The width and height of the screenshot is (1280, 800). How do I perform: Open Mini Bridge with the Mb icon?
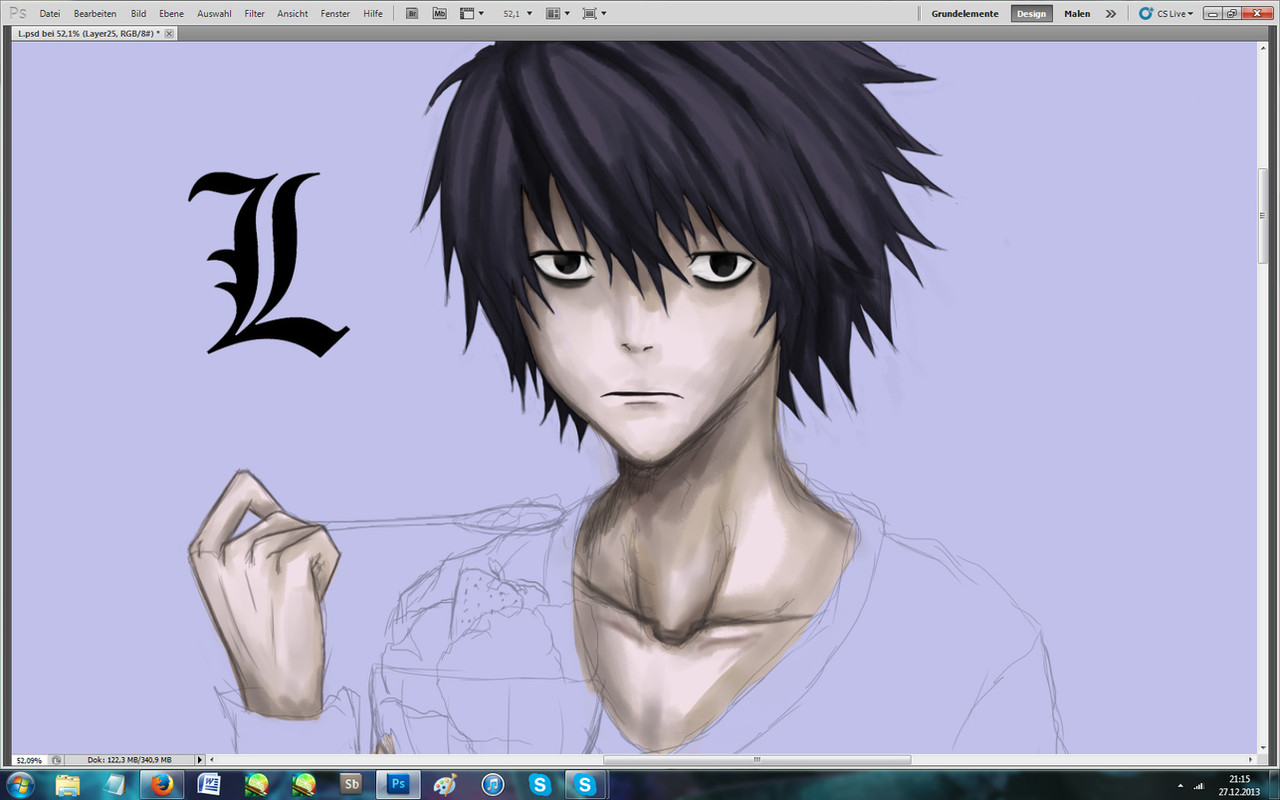[x=439, y=14]
